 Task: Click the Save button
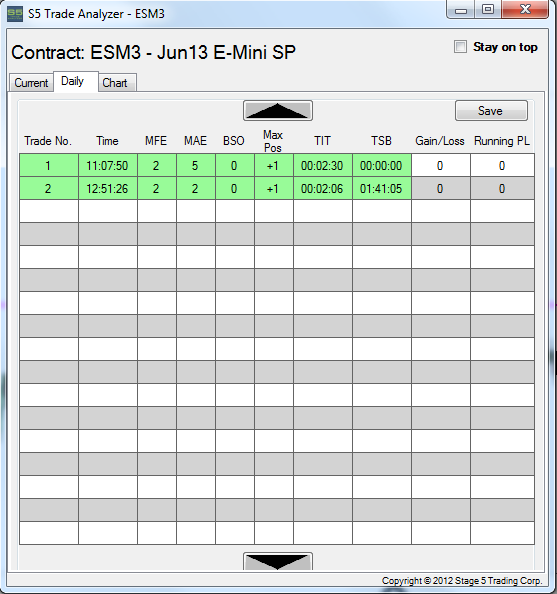tap(491, 111)
